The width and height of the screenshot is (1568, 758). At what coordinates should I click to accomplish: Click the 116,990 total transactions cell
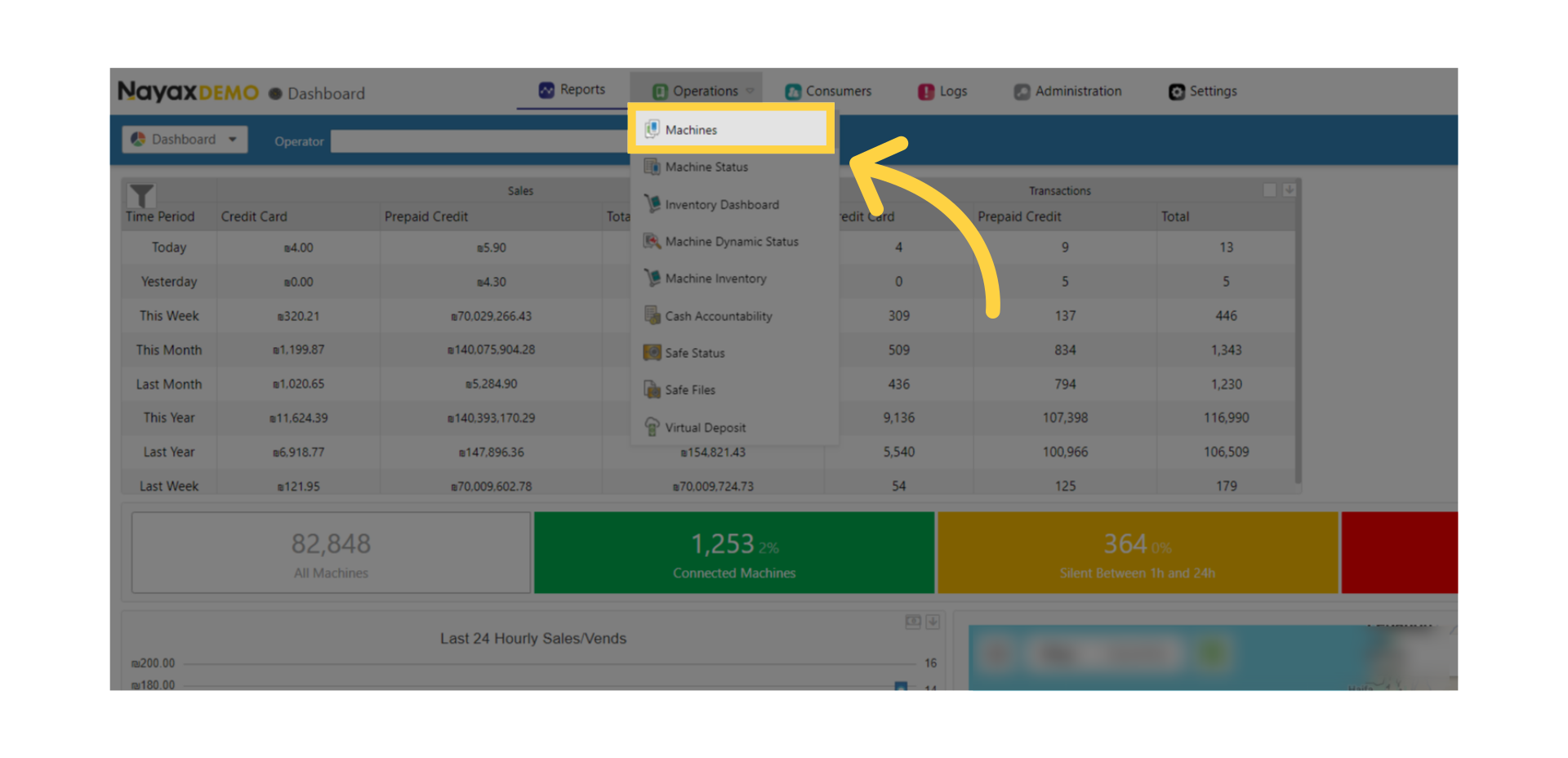click(x=1226, y=417)
